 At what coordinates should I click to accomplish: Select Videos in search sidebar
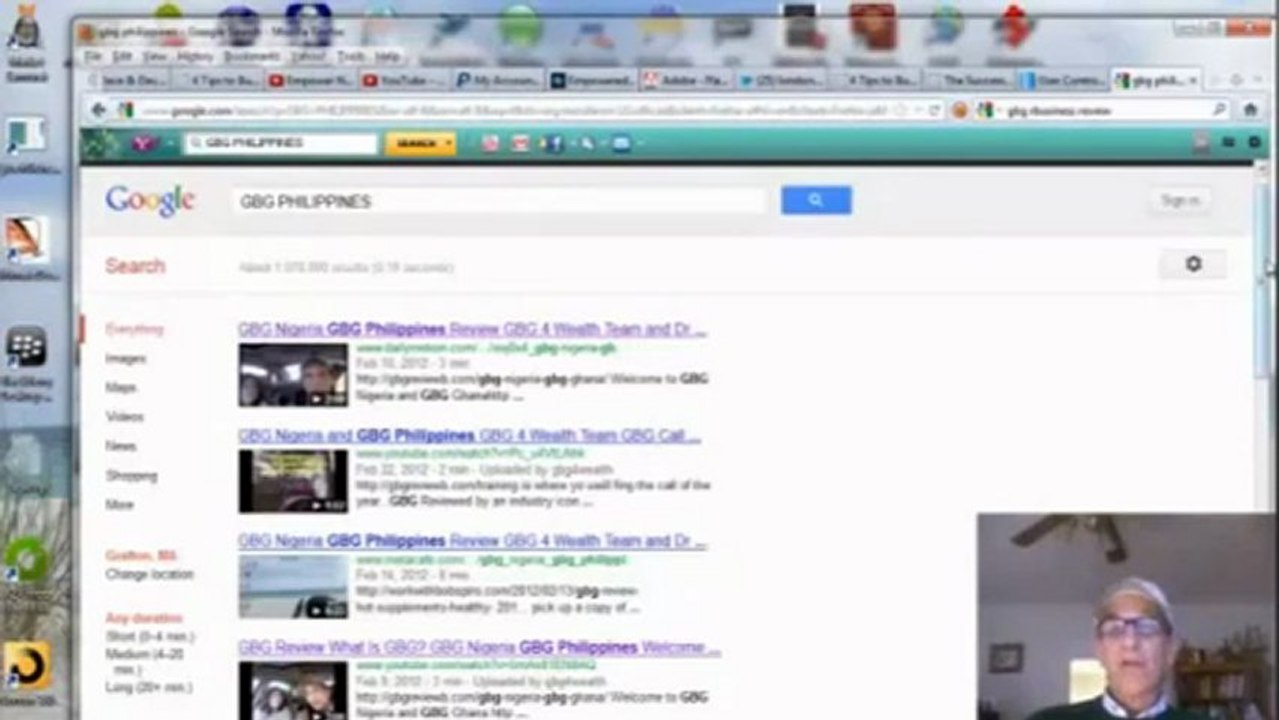[124, 416]
